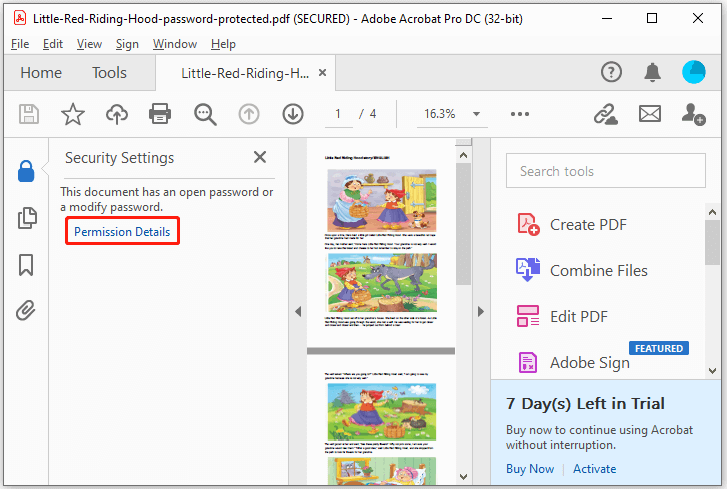The height and width of the screenshot is (489, 727).
Task: Select the Little-Red-Riding-H... document tab
Action: click(x=245, y=73)
